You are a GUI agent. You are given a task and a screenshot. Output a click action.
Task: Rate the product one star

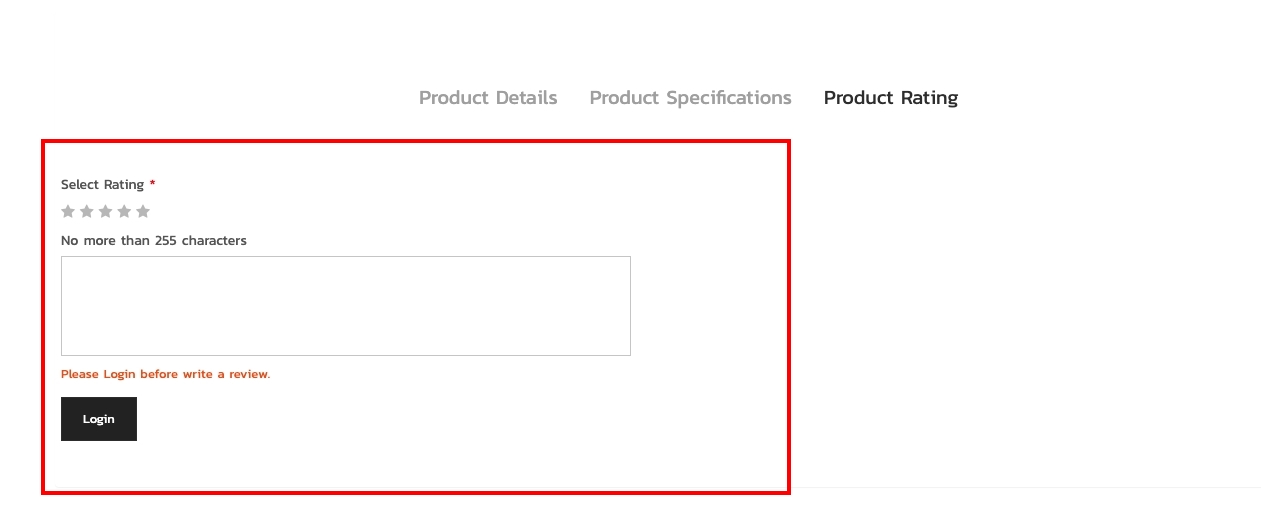(x=68, y=211)
